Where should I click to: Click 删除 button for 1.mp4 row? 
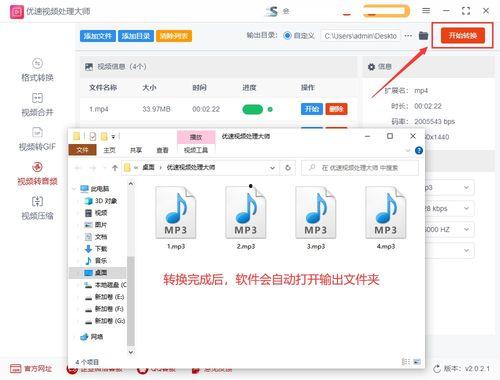pyautogui.click(x=336, y=109)
